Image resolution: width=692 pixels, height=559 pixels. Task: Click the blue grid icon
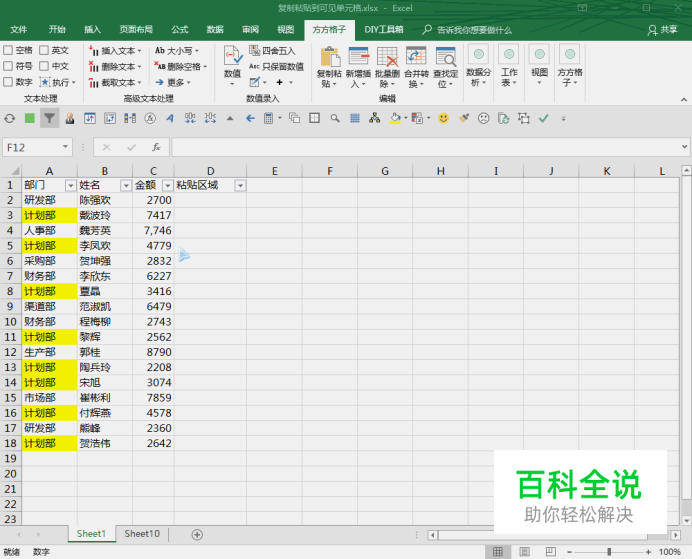355,118
